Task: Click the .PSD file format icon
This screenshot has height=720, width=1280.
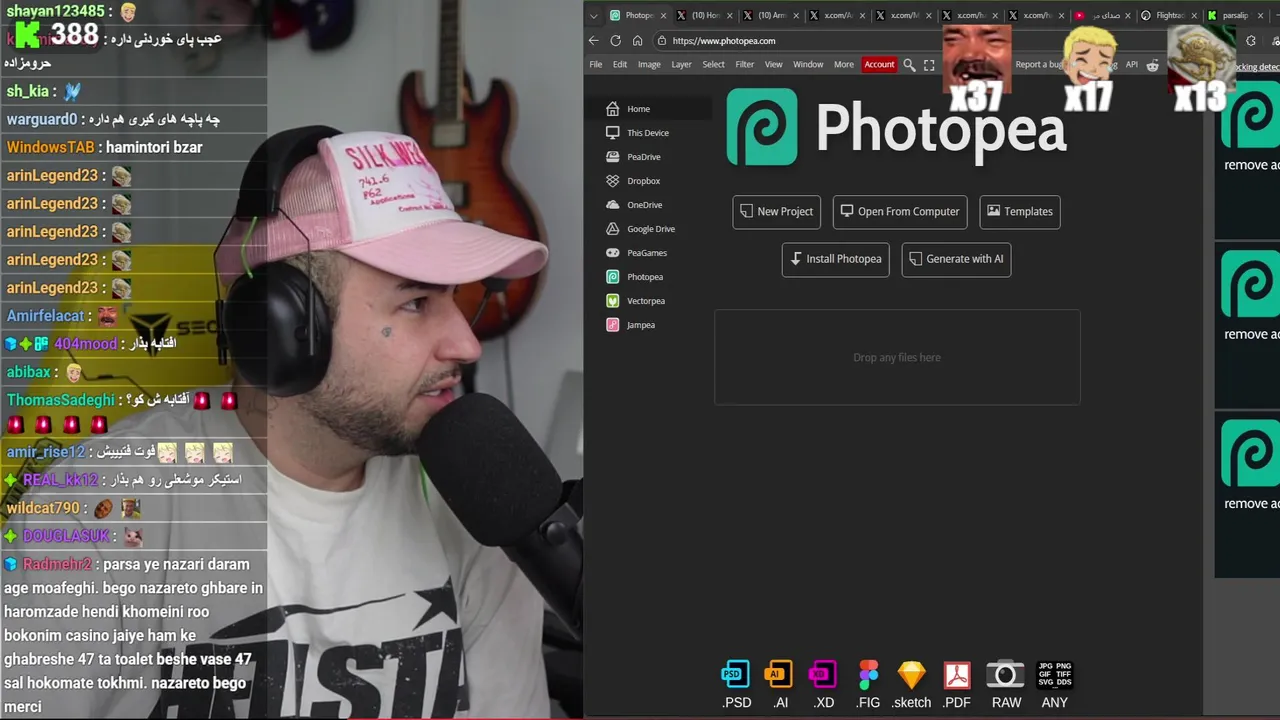Action: [736, 676]
